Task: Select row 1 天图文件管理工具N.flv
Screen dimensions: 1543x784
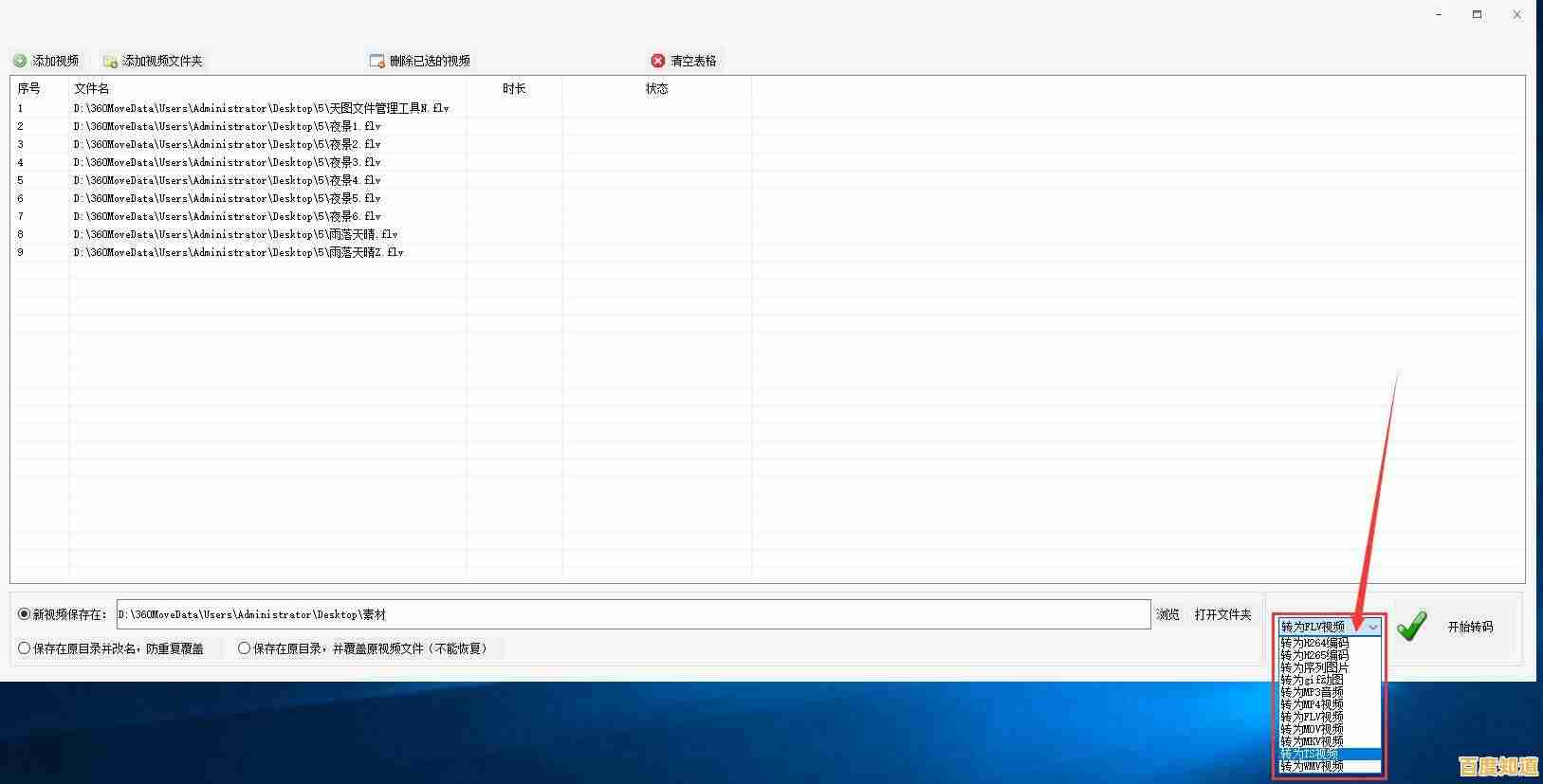Action: (262, 108)
